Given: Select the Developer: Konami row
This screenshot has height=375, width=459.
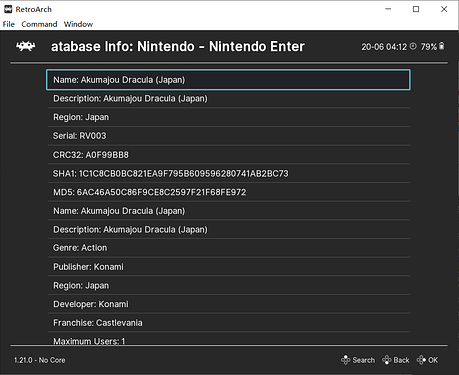Looking at the screenshot, I should (x=228, y=304).
